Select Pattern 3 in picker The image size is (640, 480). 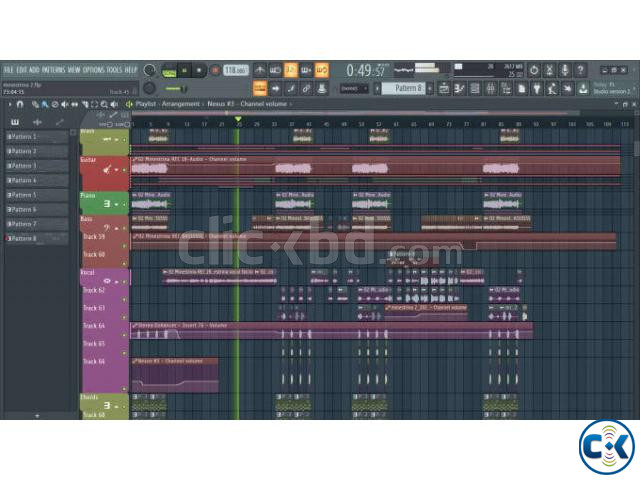37,166
